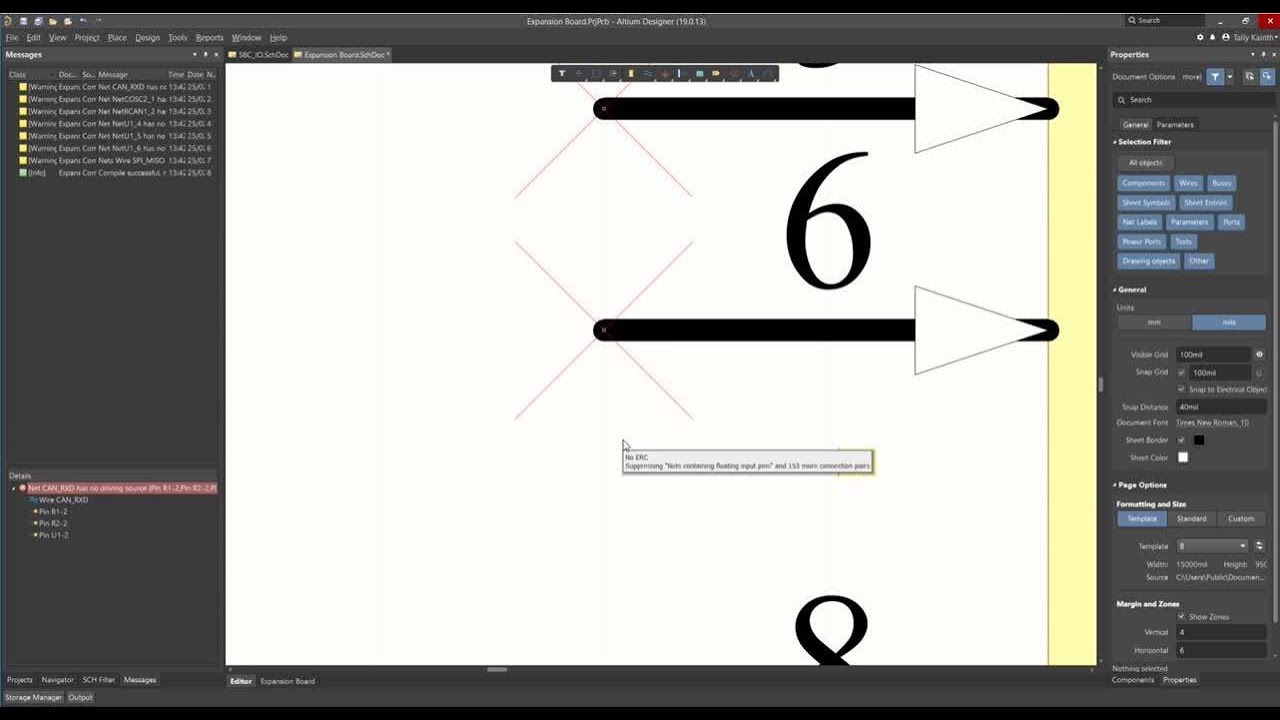Save the active document

pos(23,20)
